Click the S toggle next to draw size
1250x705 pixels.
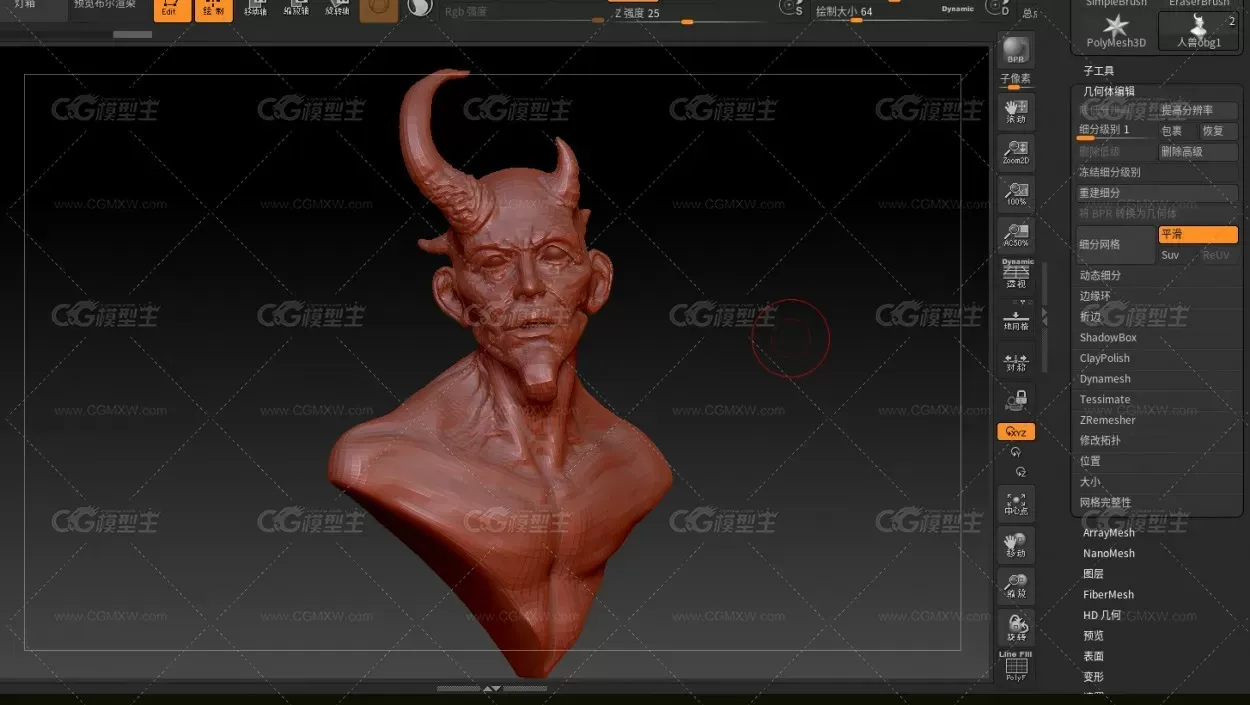(x=792, y=8)
